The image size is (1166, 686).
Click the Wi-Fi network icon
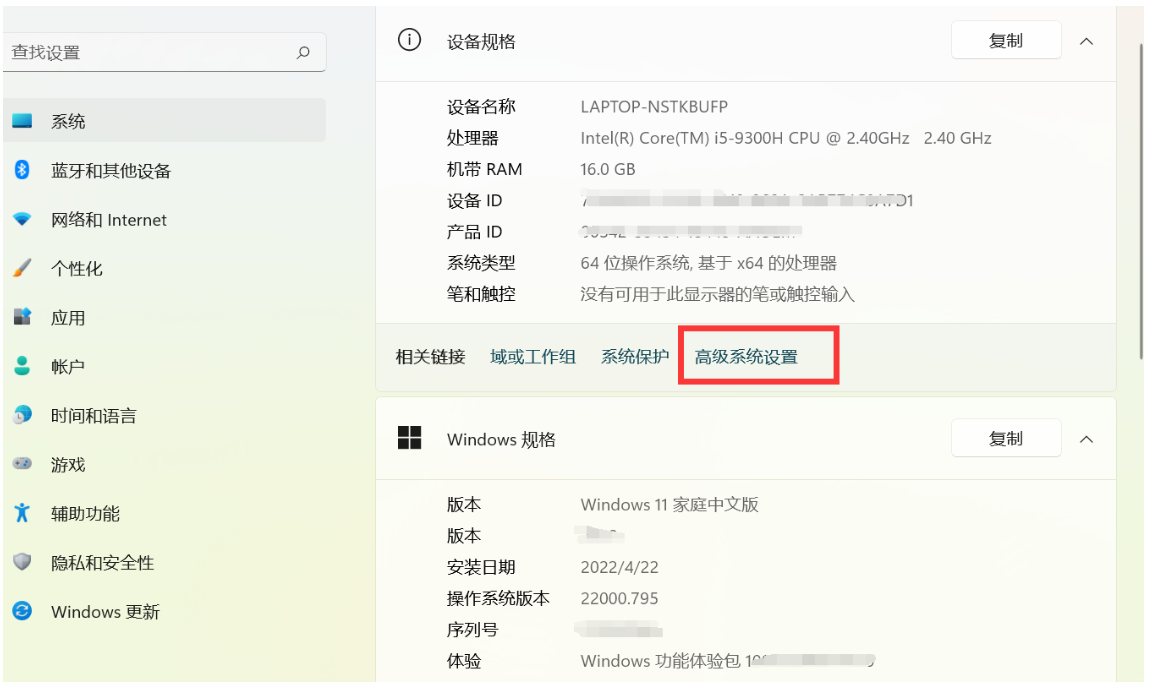(22, 219)
